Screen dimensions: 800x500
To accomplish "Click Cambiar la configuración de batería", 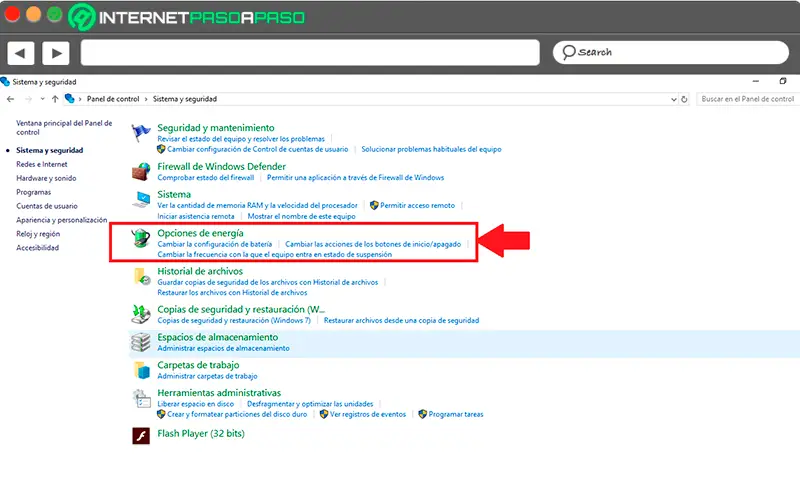I will [215, 244].
